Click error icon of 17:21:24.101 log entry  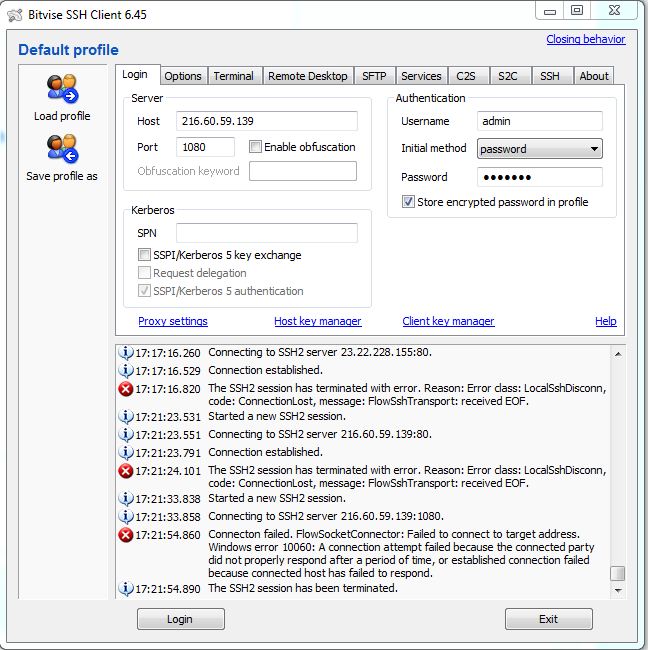125,471
